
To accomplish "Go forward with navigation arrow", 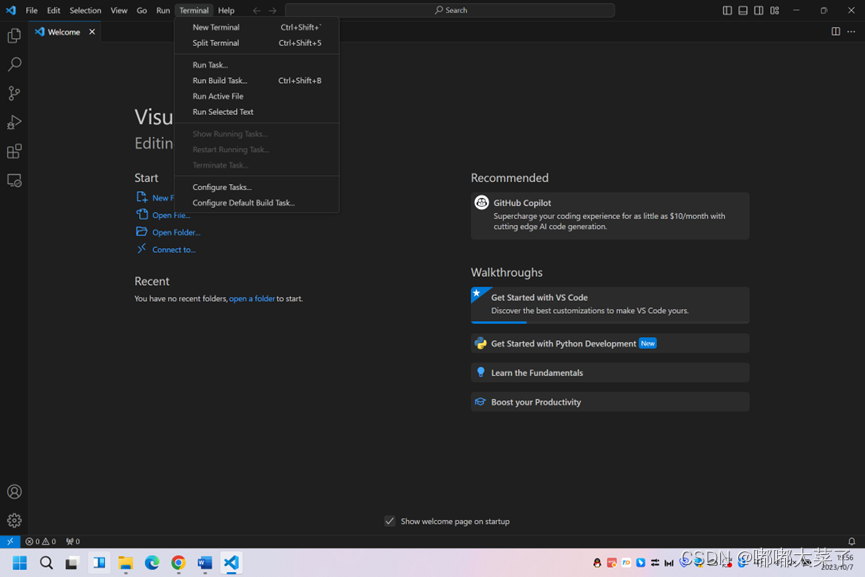I will pos(273,10).
